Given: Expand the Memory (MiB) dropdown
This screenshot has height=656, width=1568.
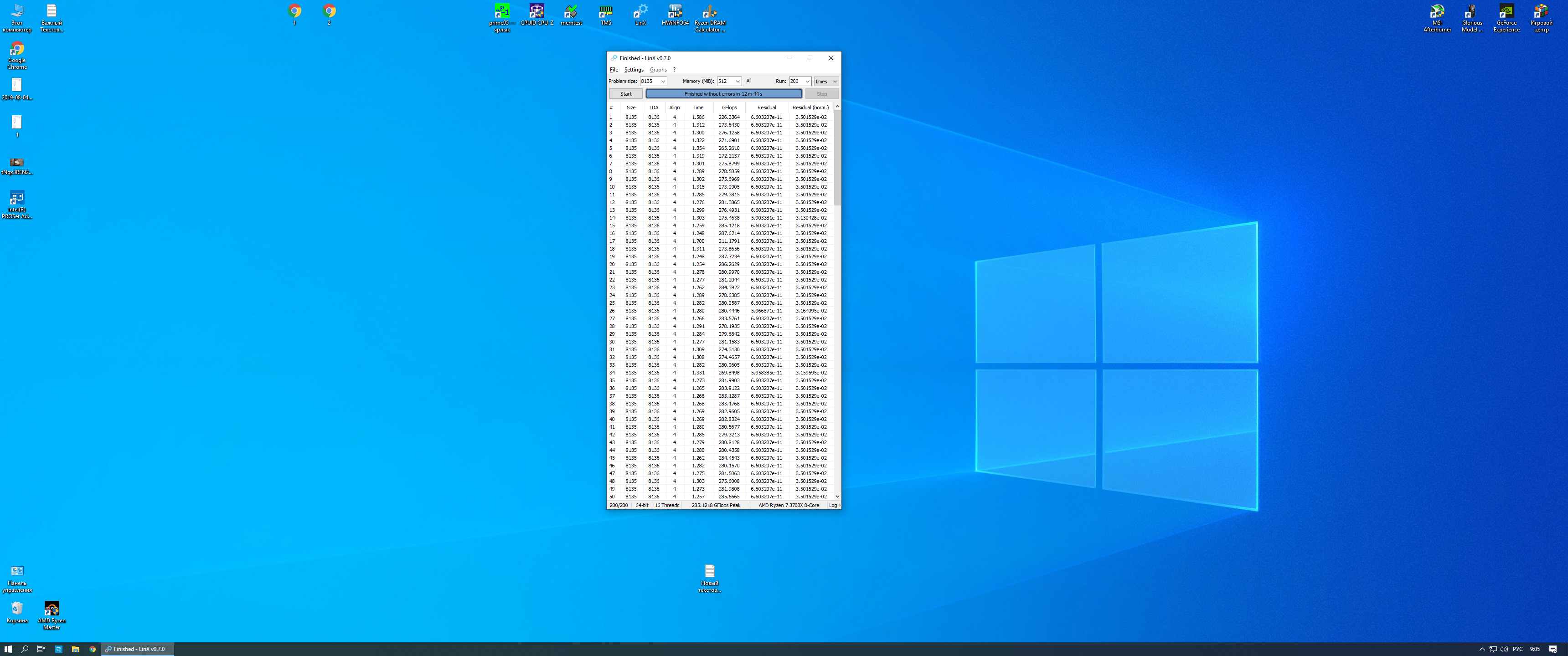Looking at the screenshot, I should 737,82.
